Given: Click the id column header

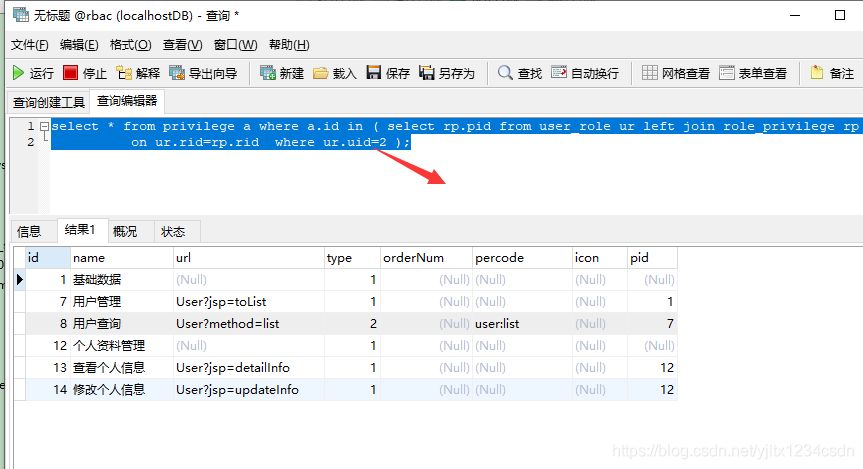Looking at the screenshot, I should pos(47,258).
